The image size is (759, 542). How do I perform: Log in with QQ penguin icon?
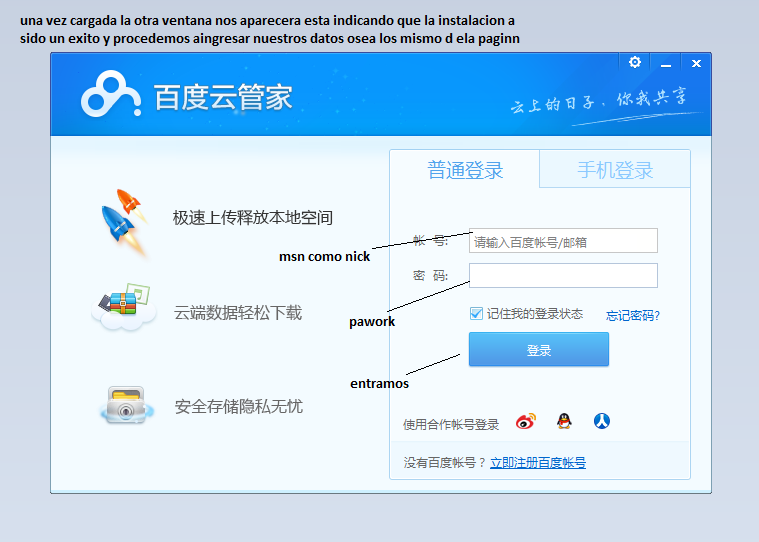564,421
